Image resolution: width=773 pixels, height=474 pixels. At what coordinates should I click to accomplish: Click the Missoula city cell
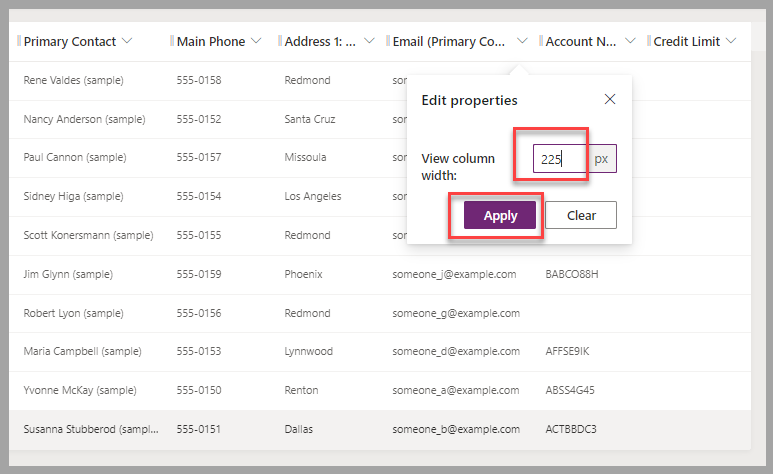click(x=305, y=157)
